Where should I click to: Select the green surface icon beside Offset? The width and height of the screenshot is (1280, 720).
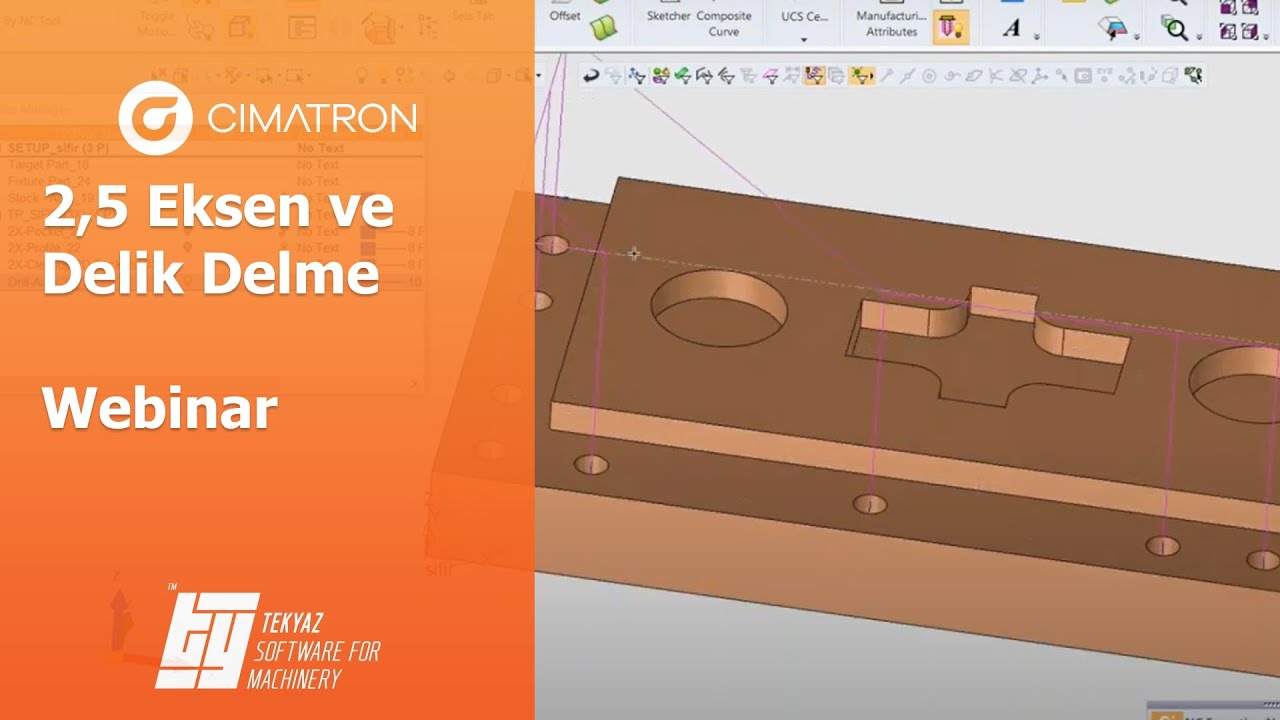pos(603,28)
